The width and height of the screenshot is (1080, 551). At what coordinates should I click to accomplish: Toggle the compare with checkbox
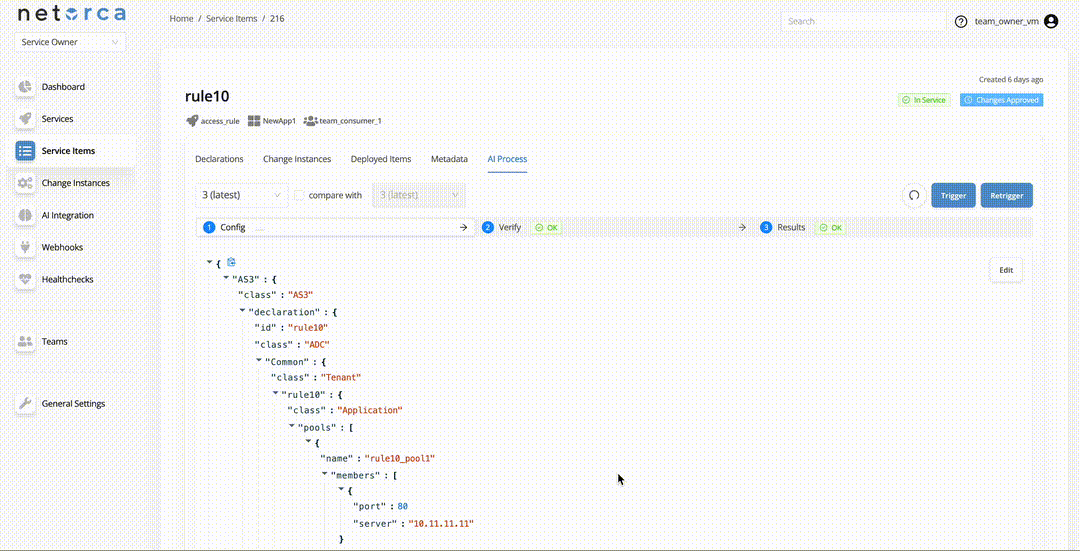[x=299, y=195]
